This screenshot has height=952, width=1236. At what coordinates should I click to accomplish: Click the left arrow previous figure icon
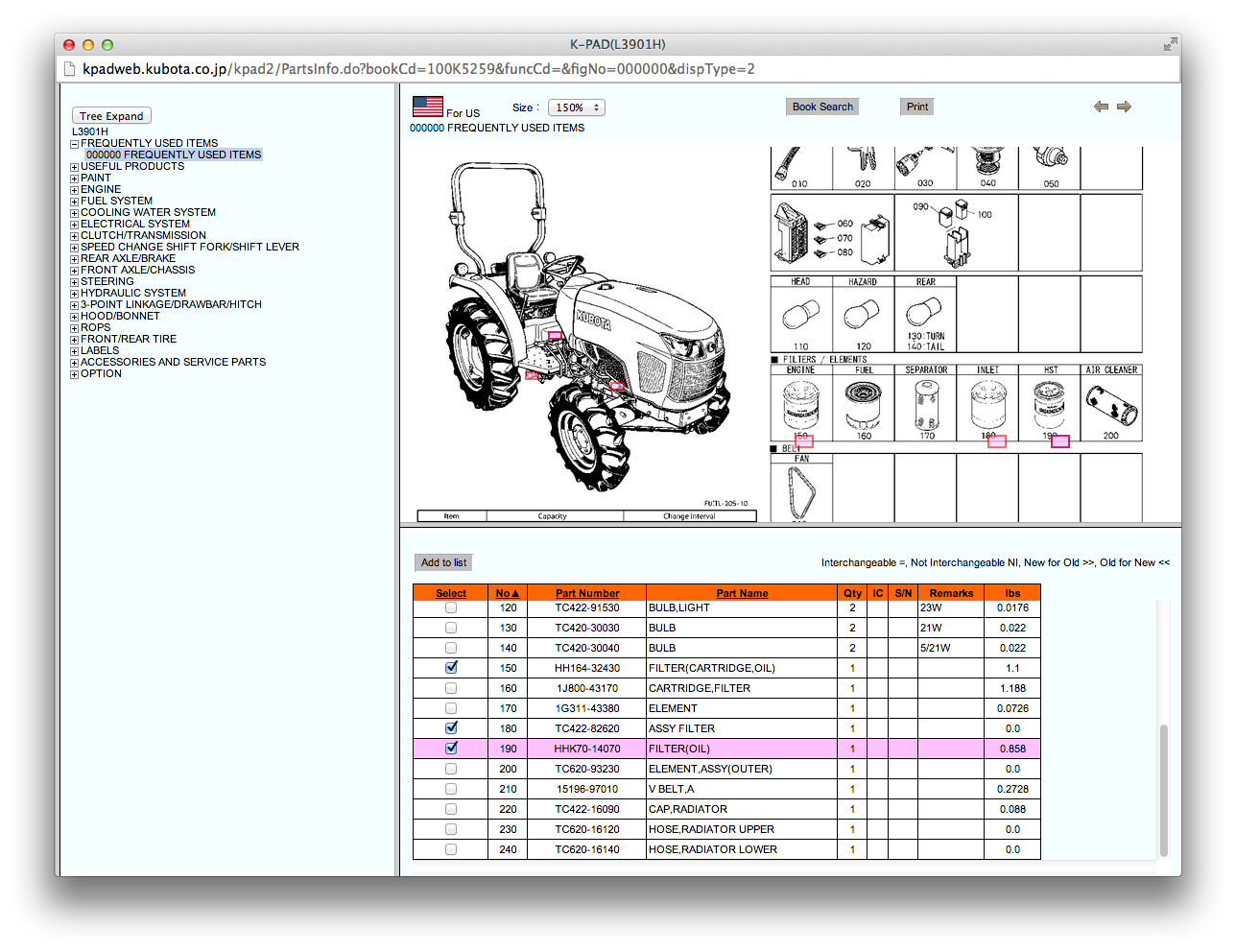pos(1101,107)
